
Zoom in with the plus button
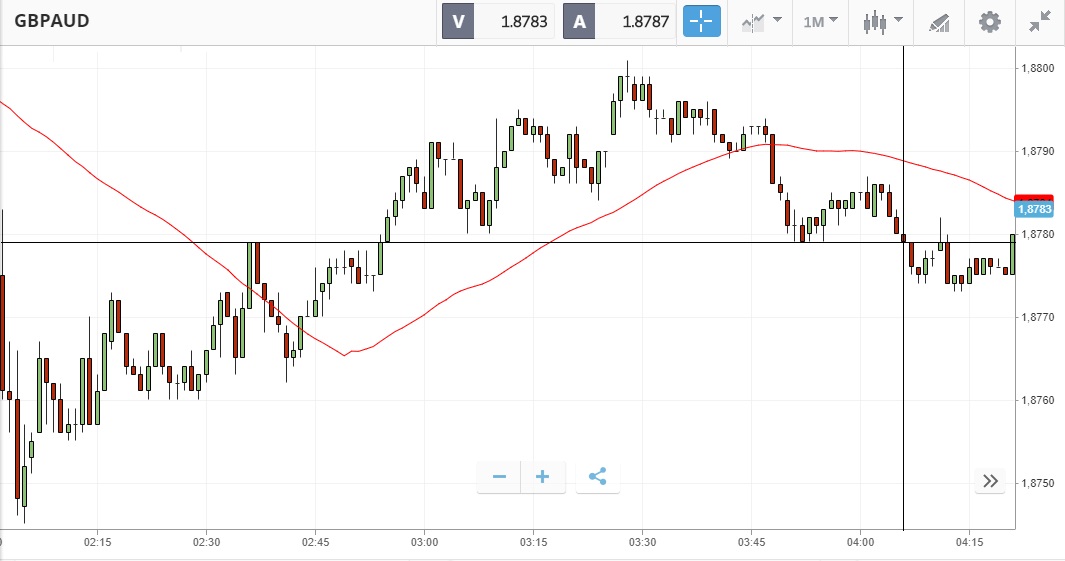[543, 476]
